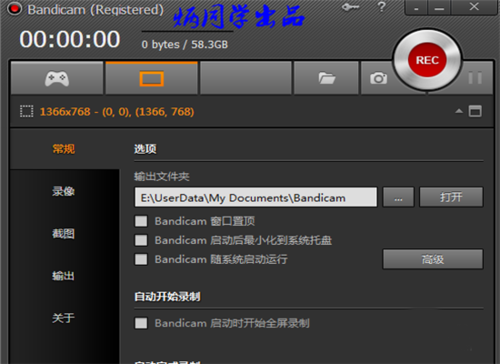Start recording with the REC button
The width and height of the screenshot is (500, 364).
pyautogui.click(x=427, y=60)
